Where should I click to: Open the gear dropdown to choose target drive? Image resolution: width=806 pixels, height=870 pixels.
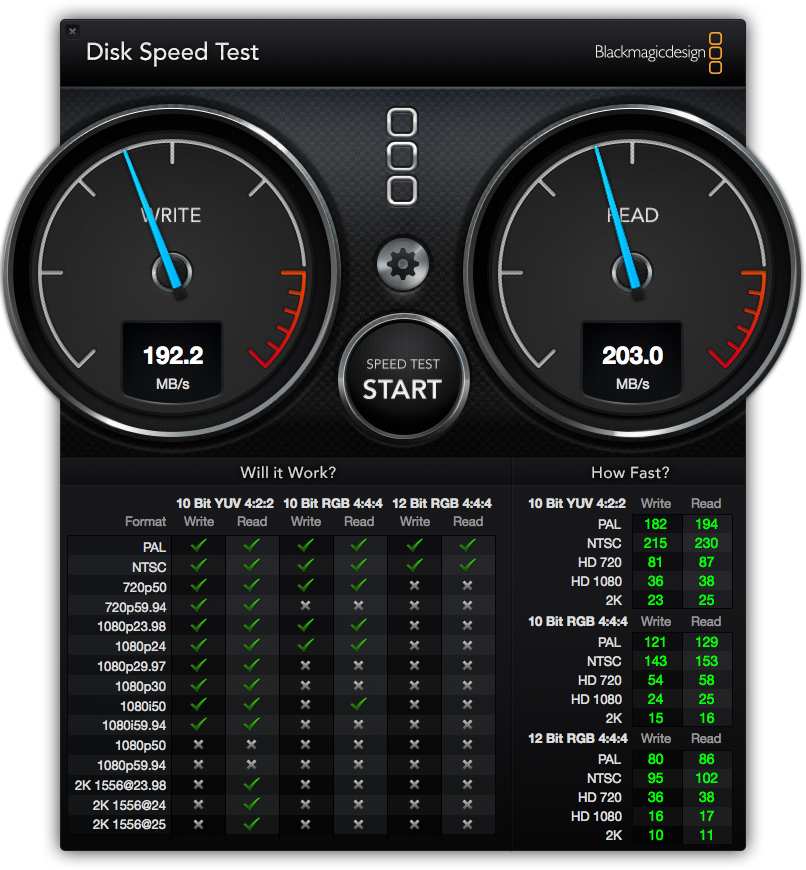click(x=402, y=264)
